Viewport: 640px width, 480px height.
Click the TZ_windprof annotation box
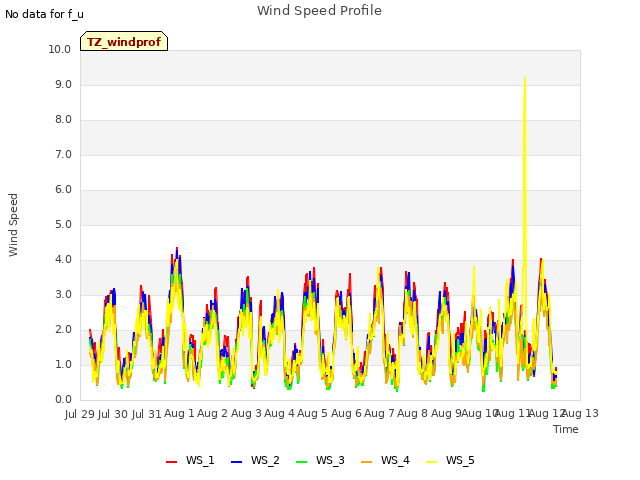[124, 41]
